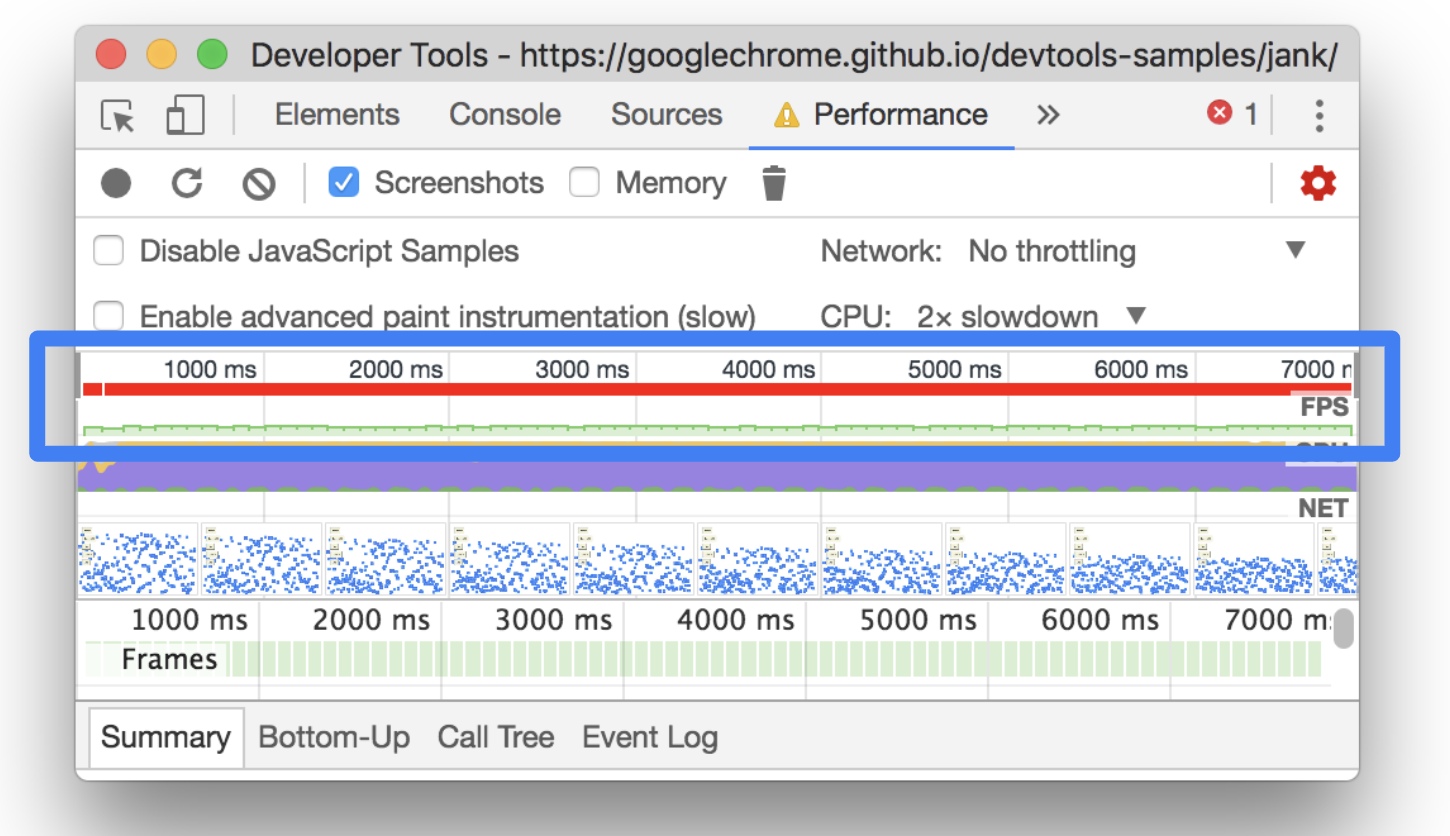Click the Frames track label
The image size is (1450, 836).
pyautogui.click(x=169, y=659)
